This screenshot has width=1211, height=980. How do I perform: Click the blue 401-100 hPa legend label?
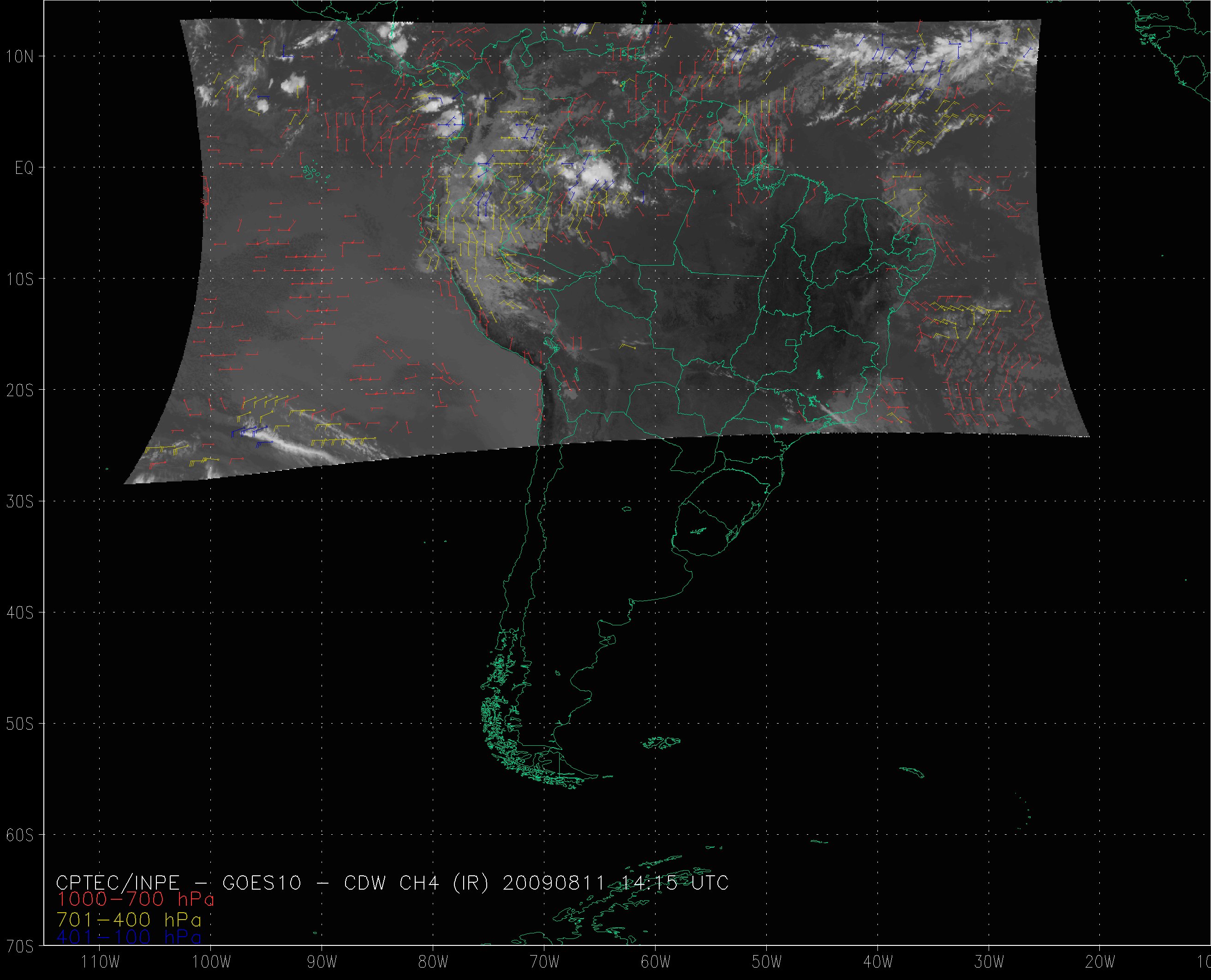tap(129, 938)
